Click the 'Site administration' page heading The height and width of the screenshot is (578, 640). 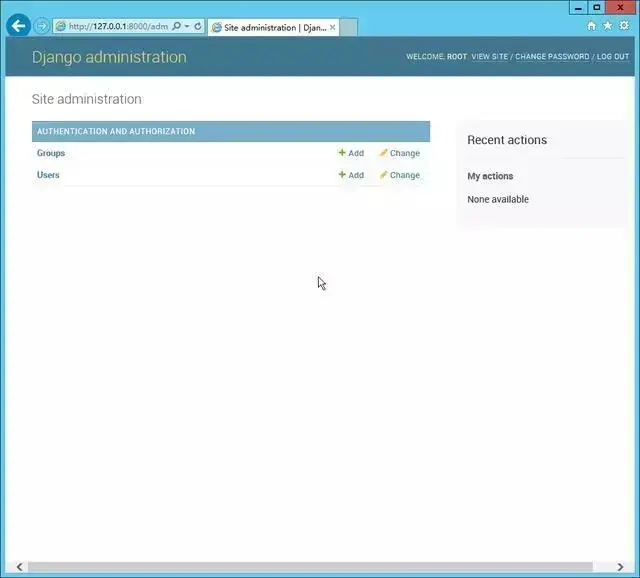[87, 99]
